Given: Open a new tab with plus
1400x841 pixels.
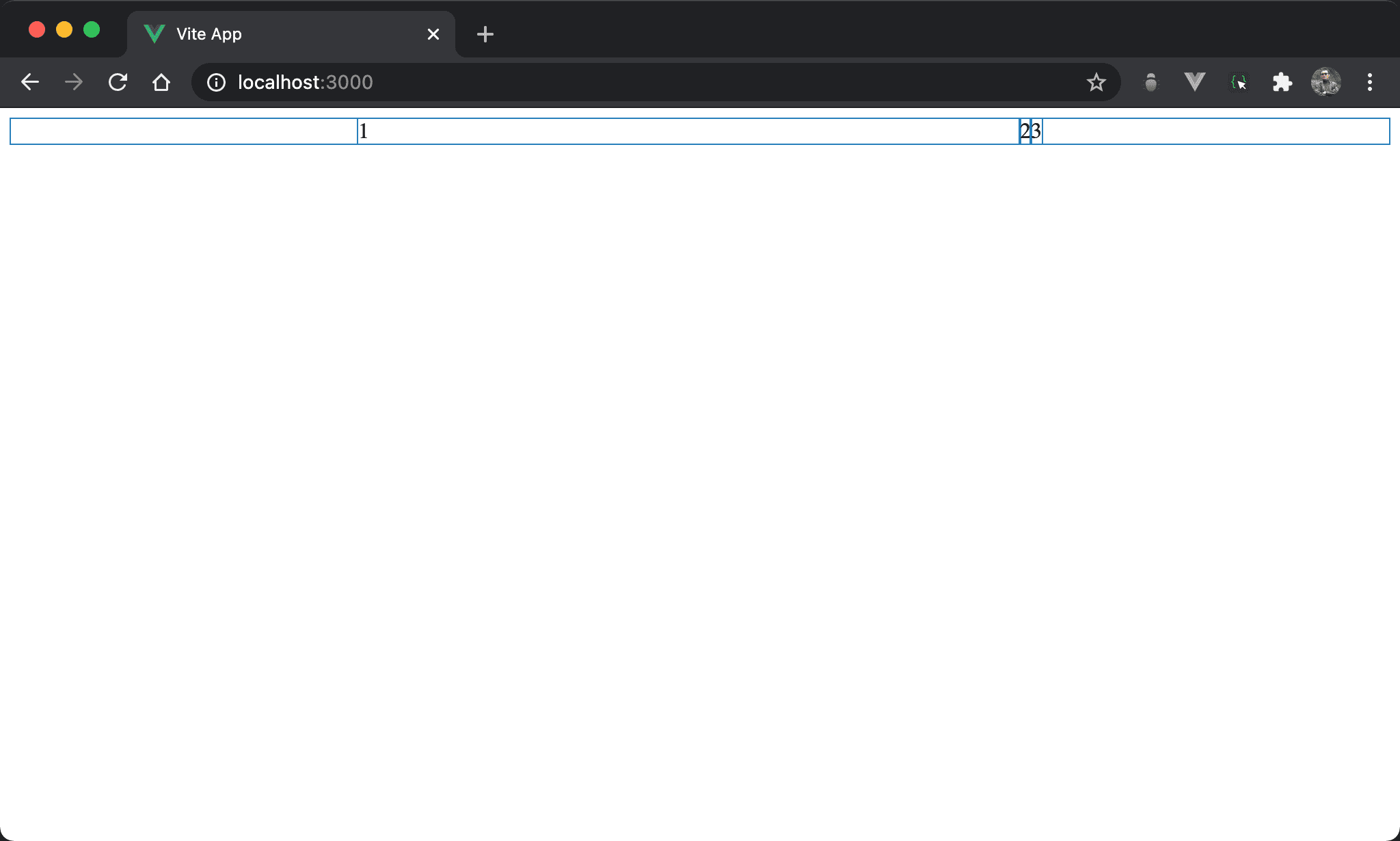Looking at the screenshot, I should (x=485, y=34).
